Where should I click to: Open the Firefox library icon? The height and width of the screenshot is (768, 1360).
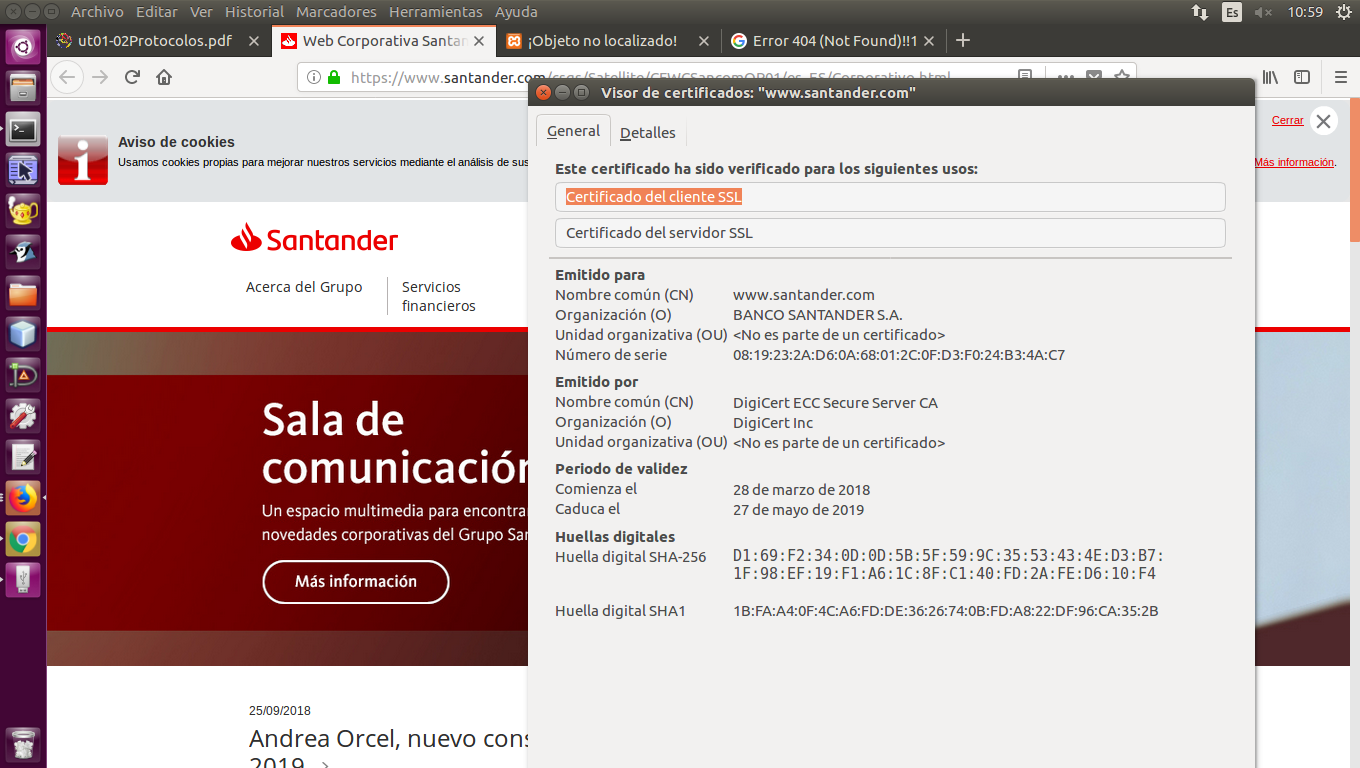[1270, 77]
